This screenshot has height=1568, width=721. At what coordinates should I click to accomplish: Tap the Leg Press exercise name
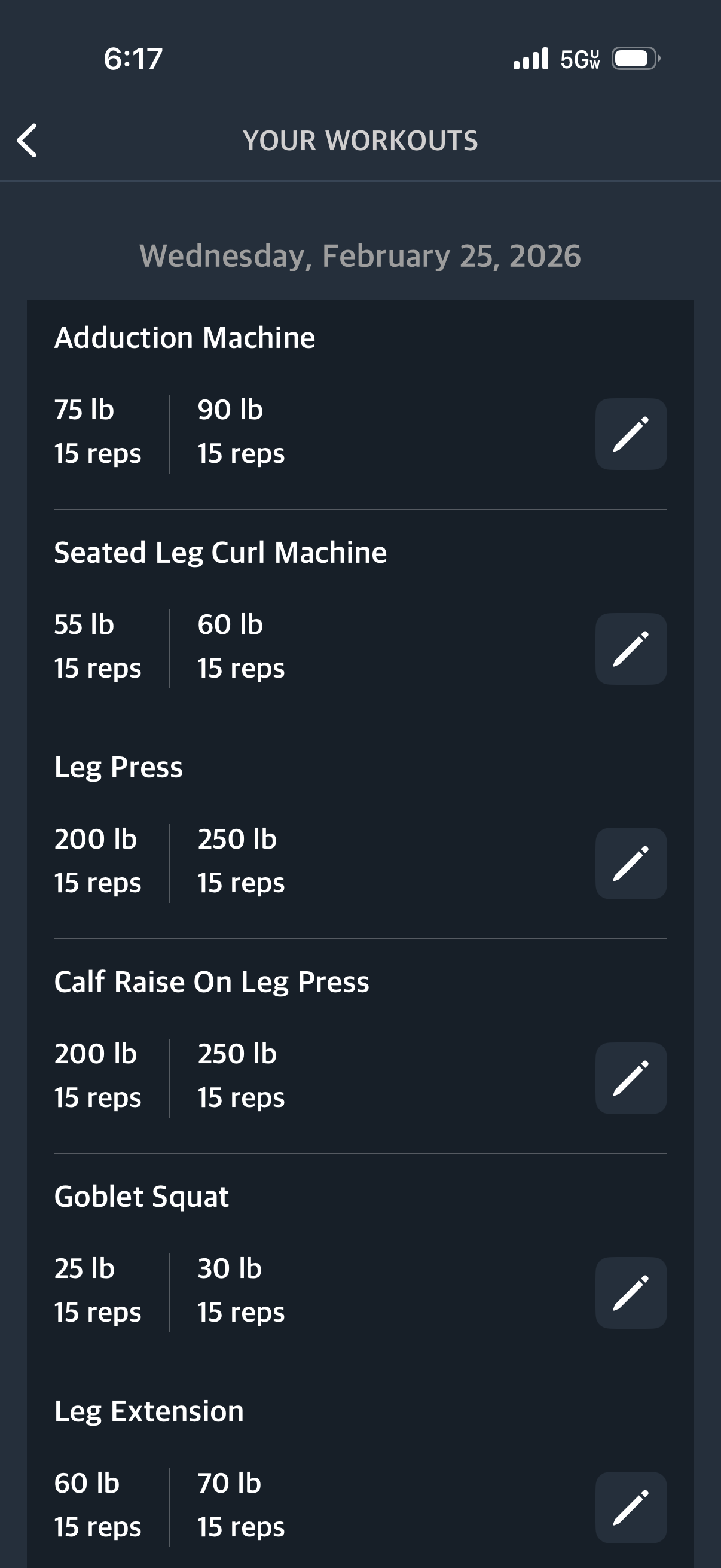118,767
